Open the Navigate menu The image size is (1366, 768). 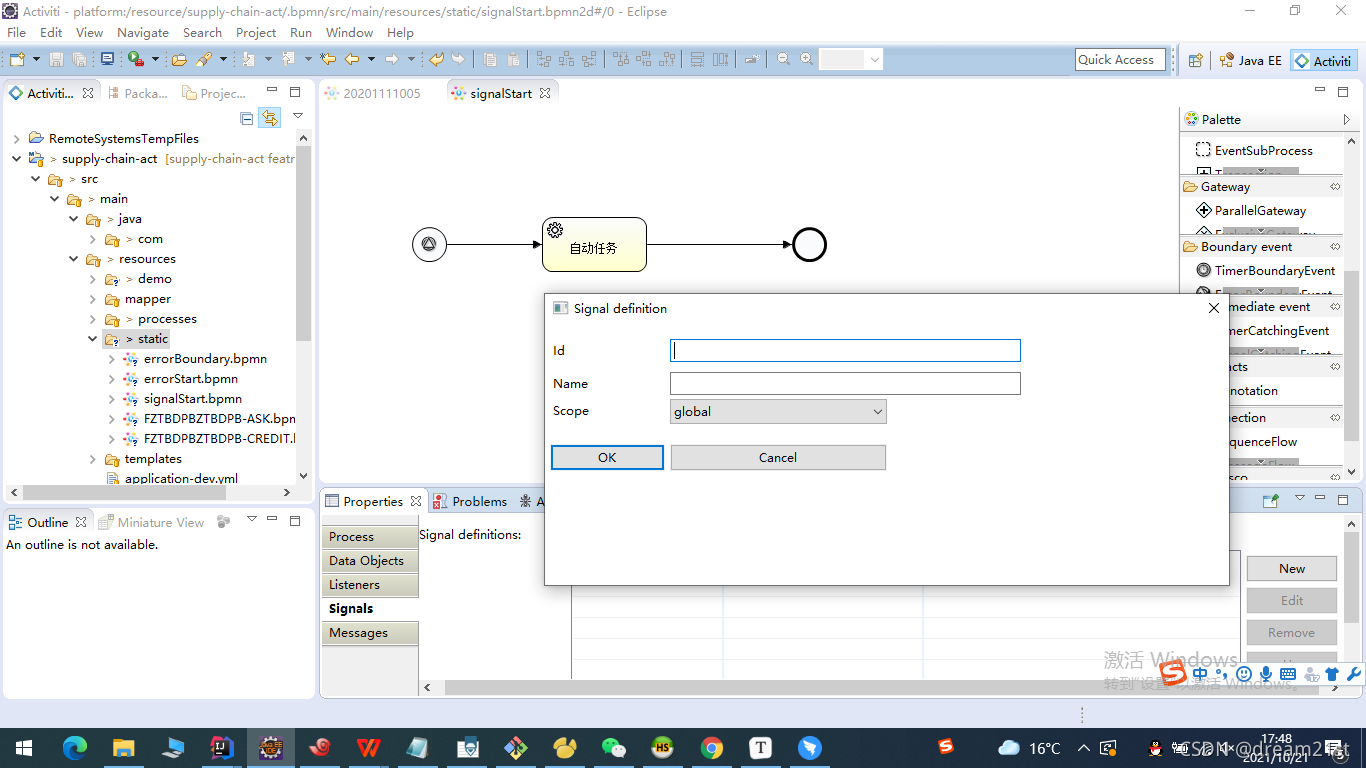143,32
